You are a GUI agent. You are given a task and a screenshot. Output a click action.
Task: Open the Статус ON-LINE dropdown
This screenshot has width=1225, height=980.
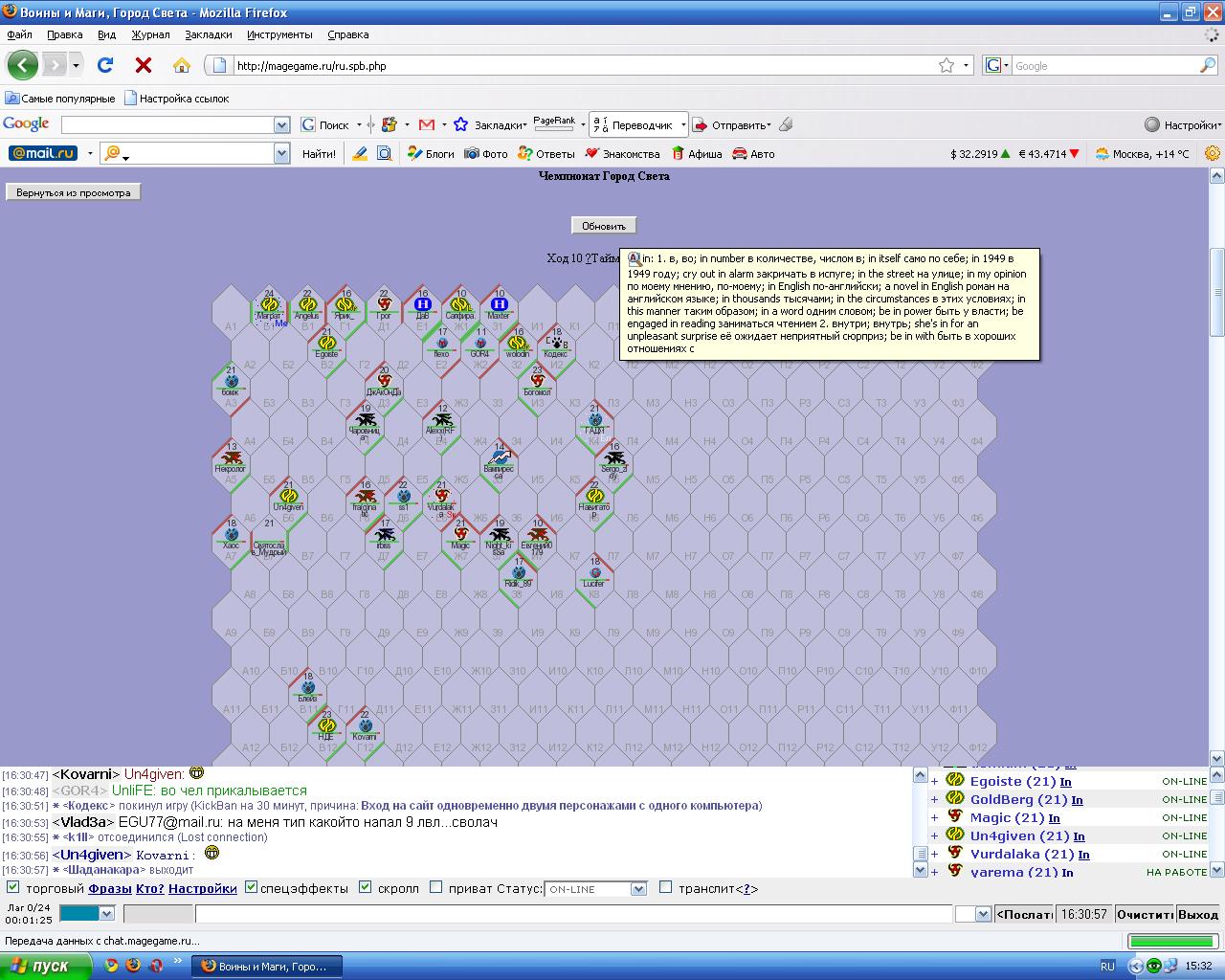pyautogui.click(x=595, y=889)
